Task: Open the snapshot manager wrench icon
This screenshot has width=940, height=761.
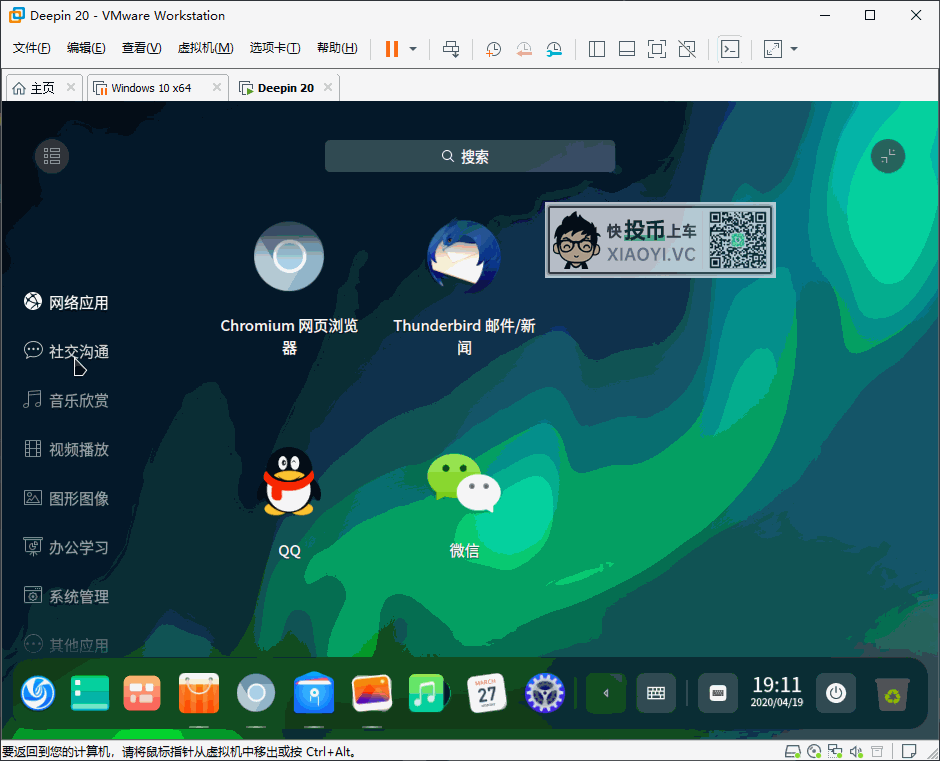Action: point(554,48)
